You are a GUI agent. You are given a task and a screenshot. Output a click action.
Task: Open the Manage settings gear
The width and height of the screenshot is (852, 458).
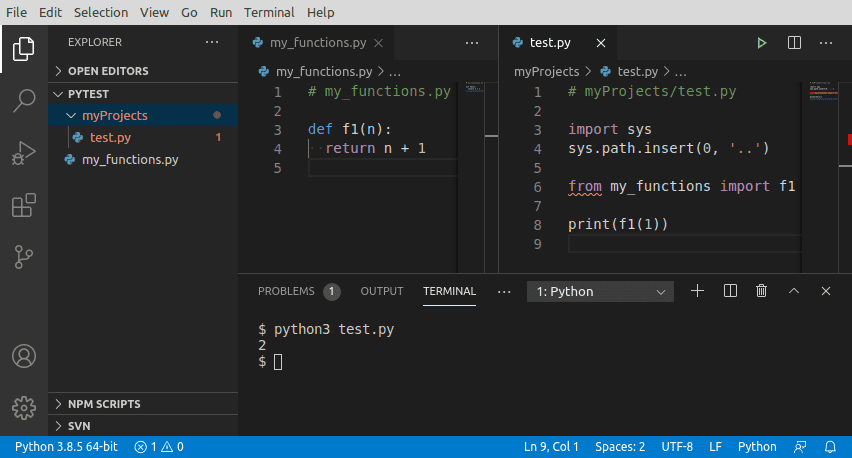(x=24, y=407)
